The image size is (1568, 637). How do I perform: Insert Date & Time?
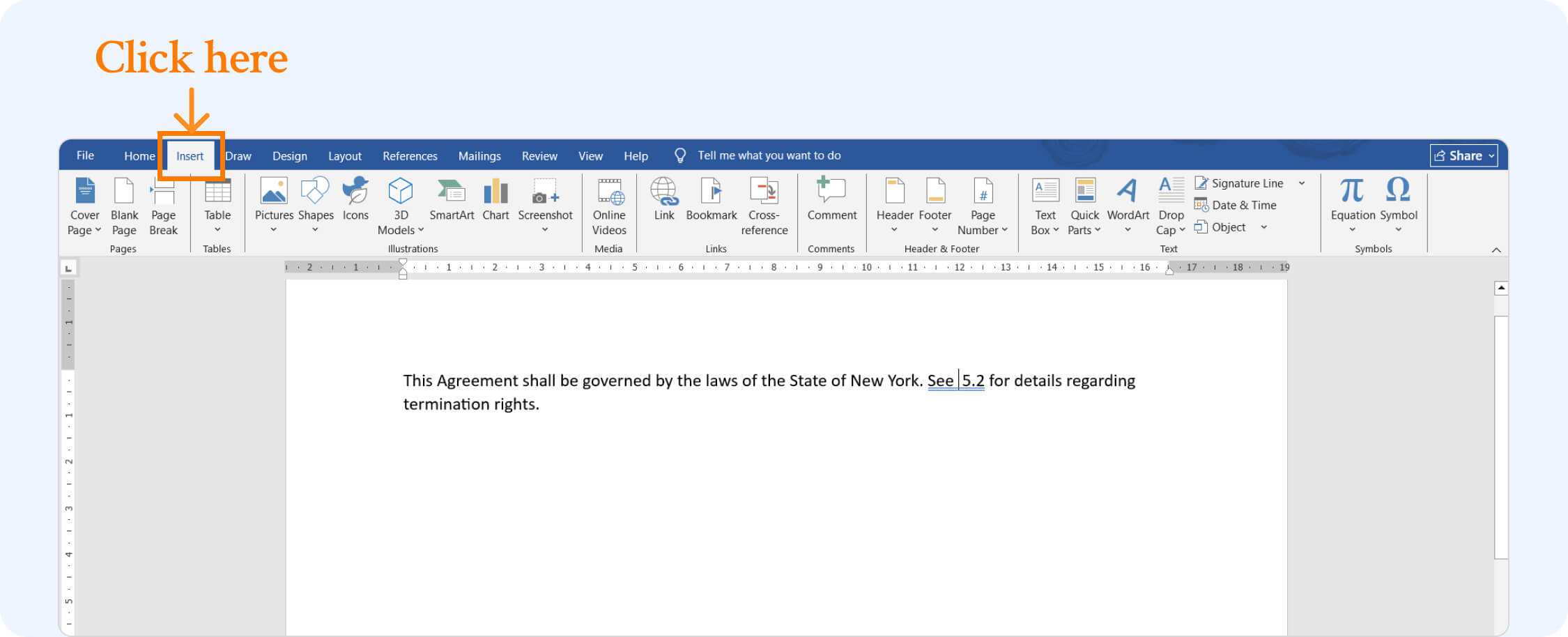1236,205
